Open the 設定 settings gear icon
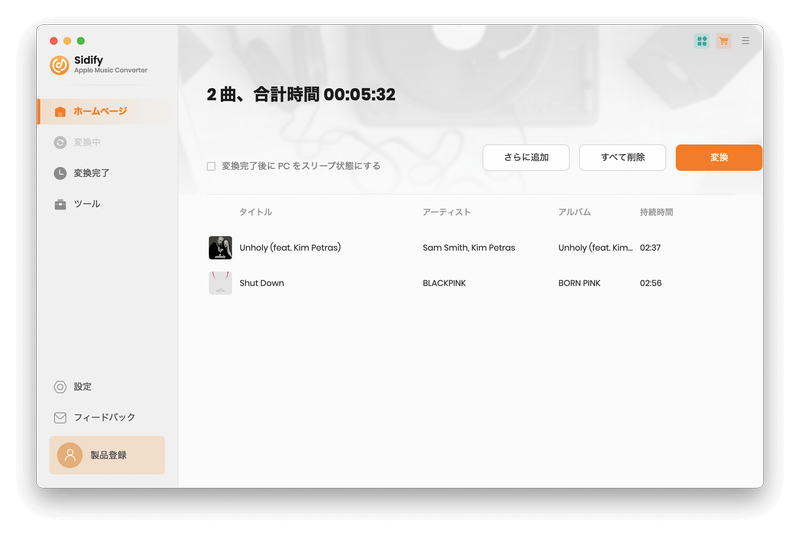This screenshot has width=800, height=536. point(60,387)
